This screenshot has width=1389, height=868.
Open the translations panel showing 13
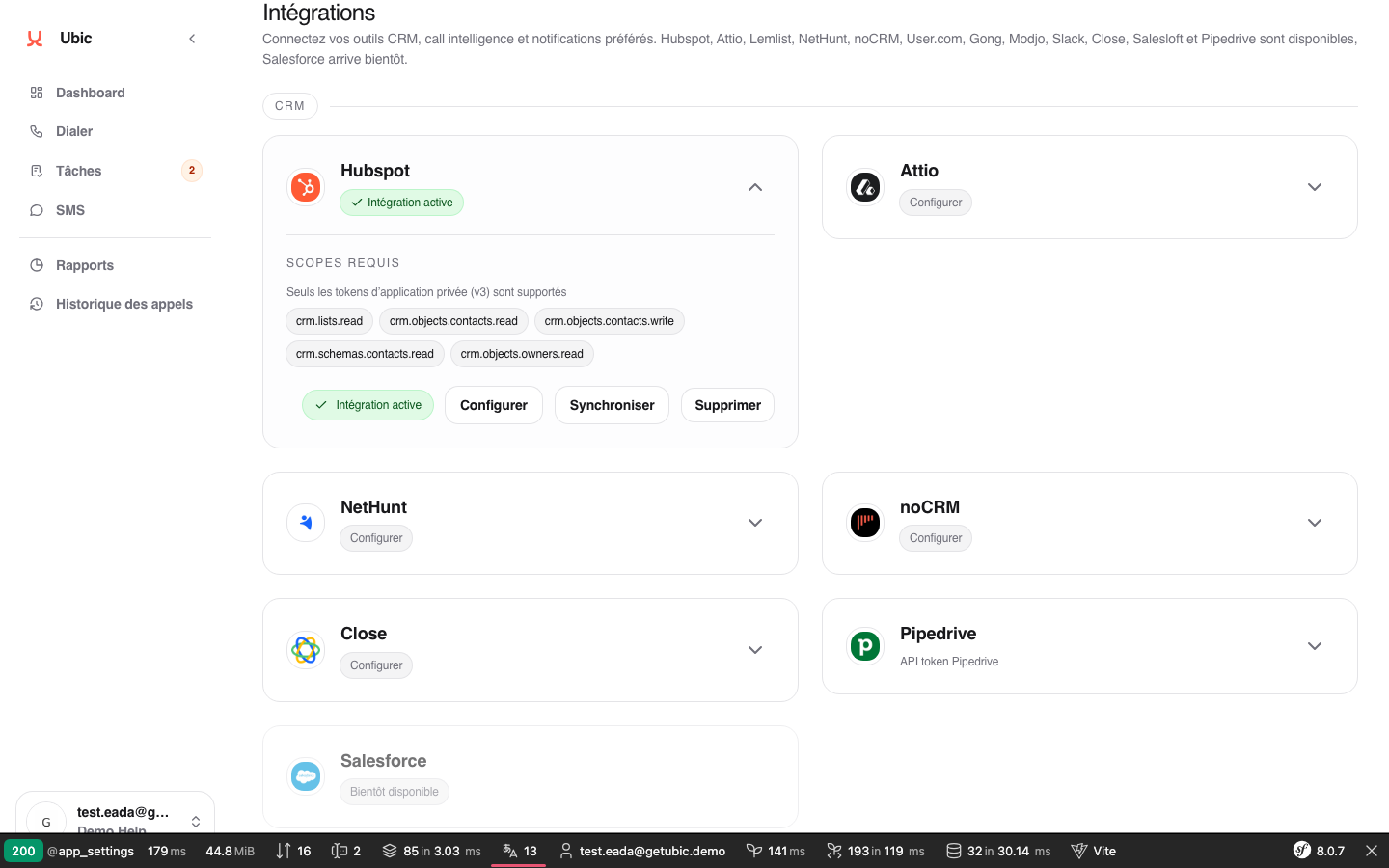point(519,851)
